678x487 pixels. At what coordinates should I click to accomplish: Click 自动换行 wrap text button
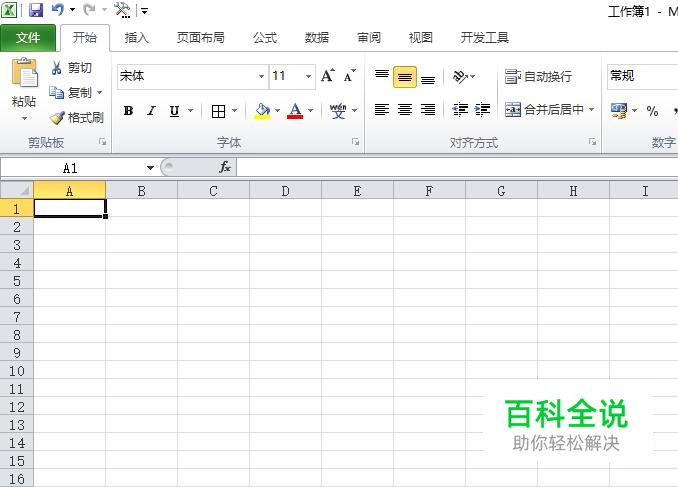pyautogui.click(x=538, y=77)
